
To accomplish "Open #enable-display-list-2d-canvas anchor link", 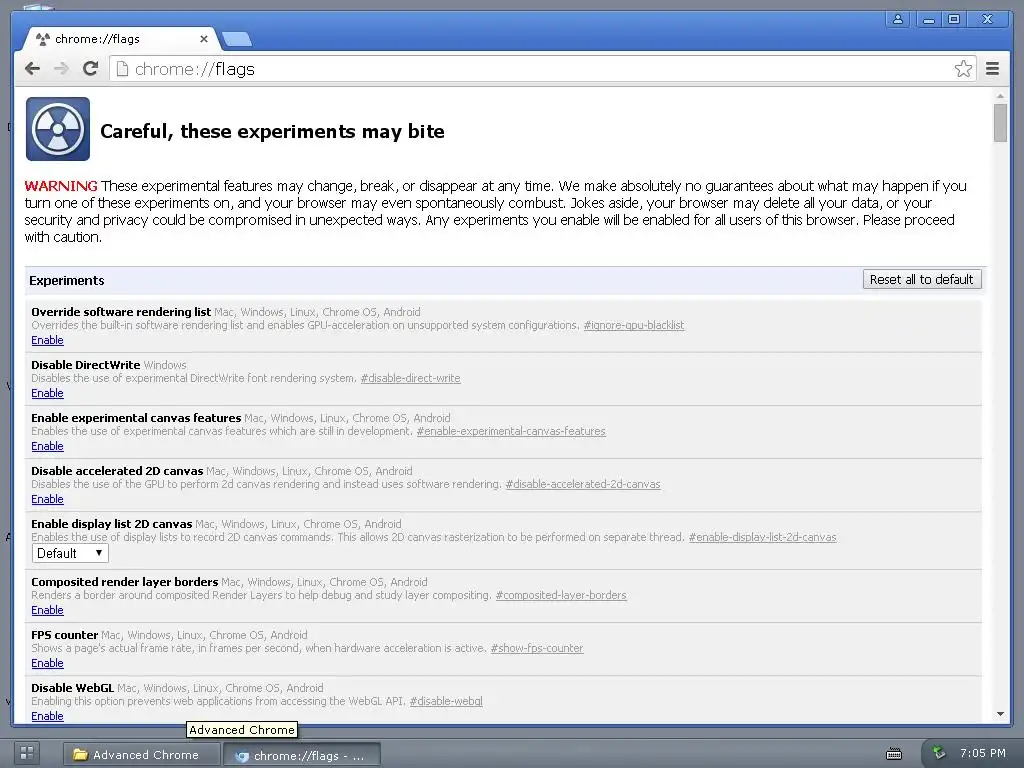I will click(762, 537).
